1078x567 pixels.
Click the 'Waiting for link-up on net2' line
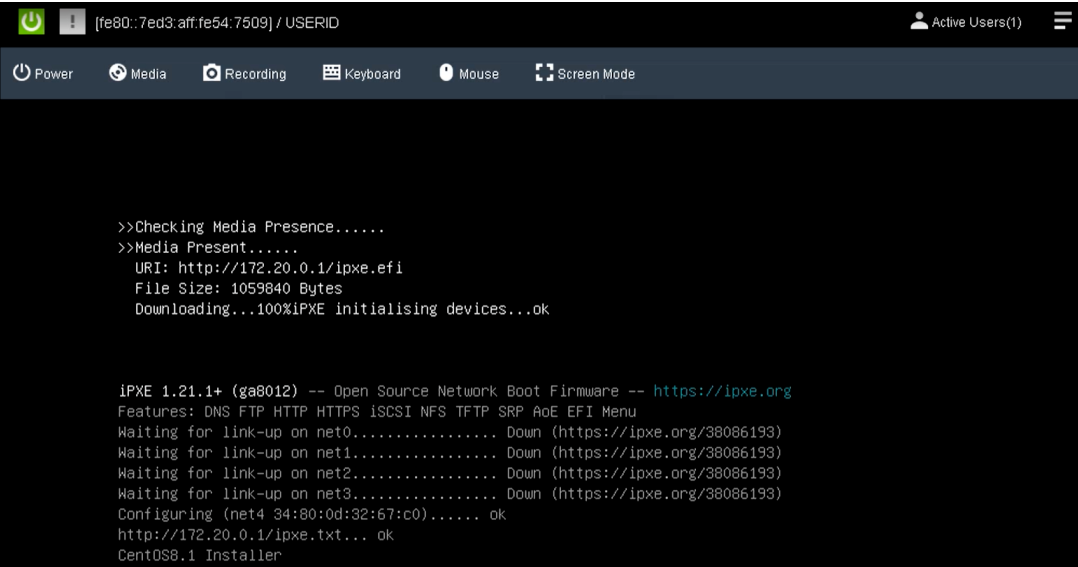click(450, 474)
